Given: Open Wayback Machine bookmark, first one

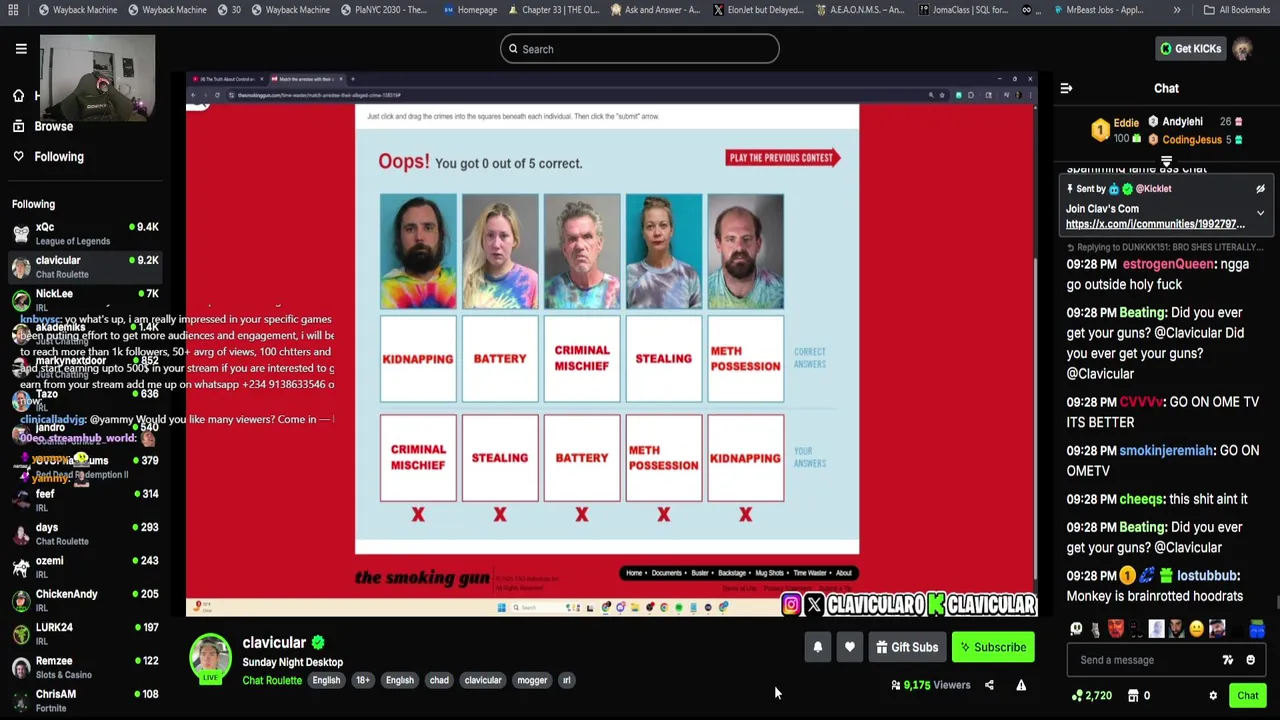Looking at the screenshot, I should coord(78,9).
